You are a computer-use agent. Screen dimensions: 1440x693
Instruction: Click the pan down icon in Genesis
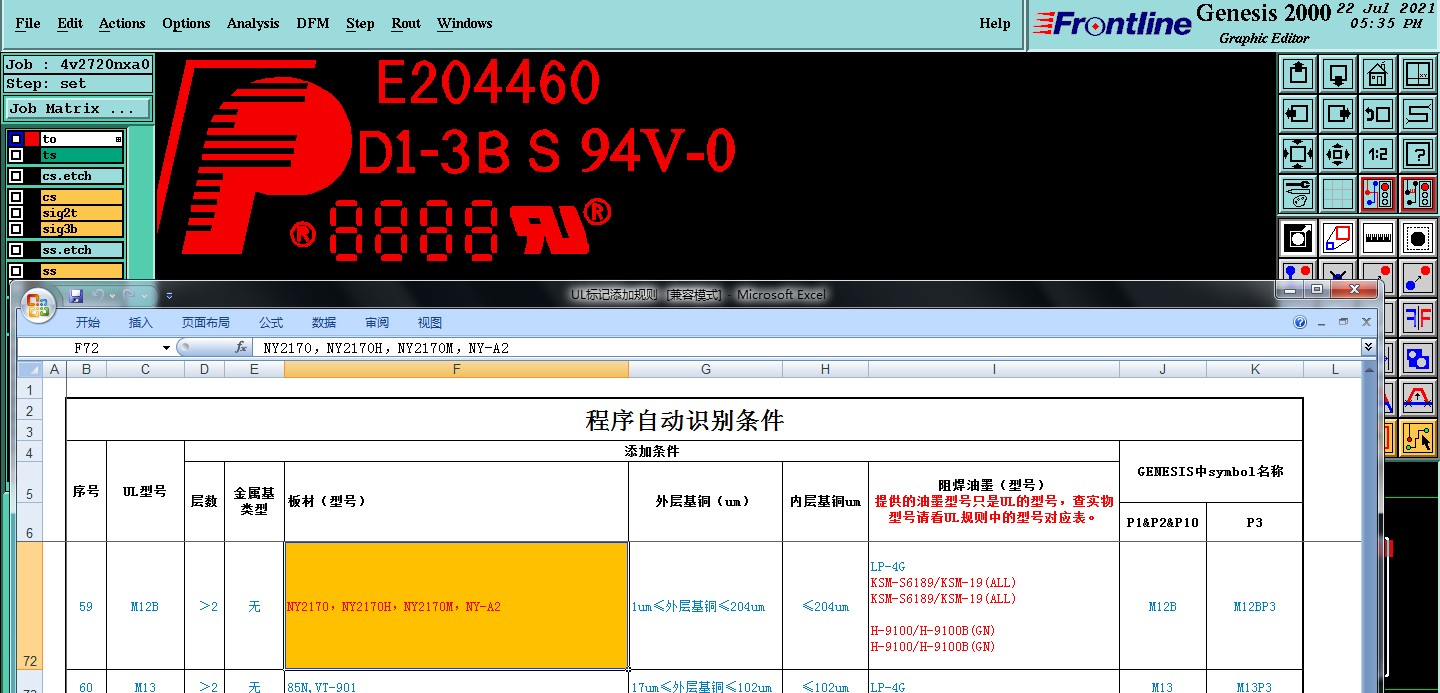point(1337,73)
